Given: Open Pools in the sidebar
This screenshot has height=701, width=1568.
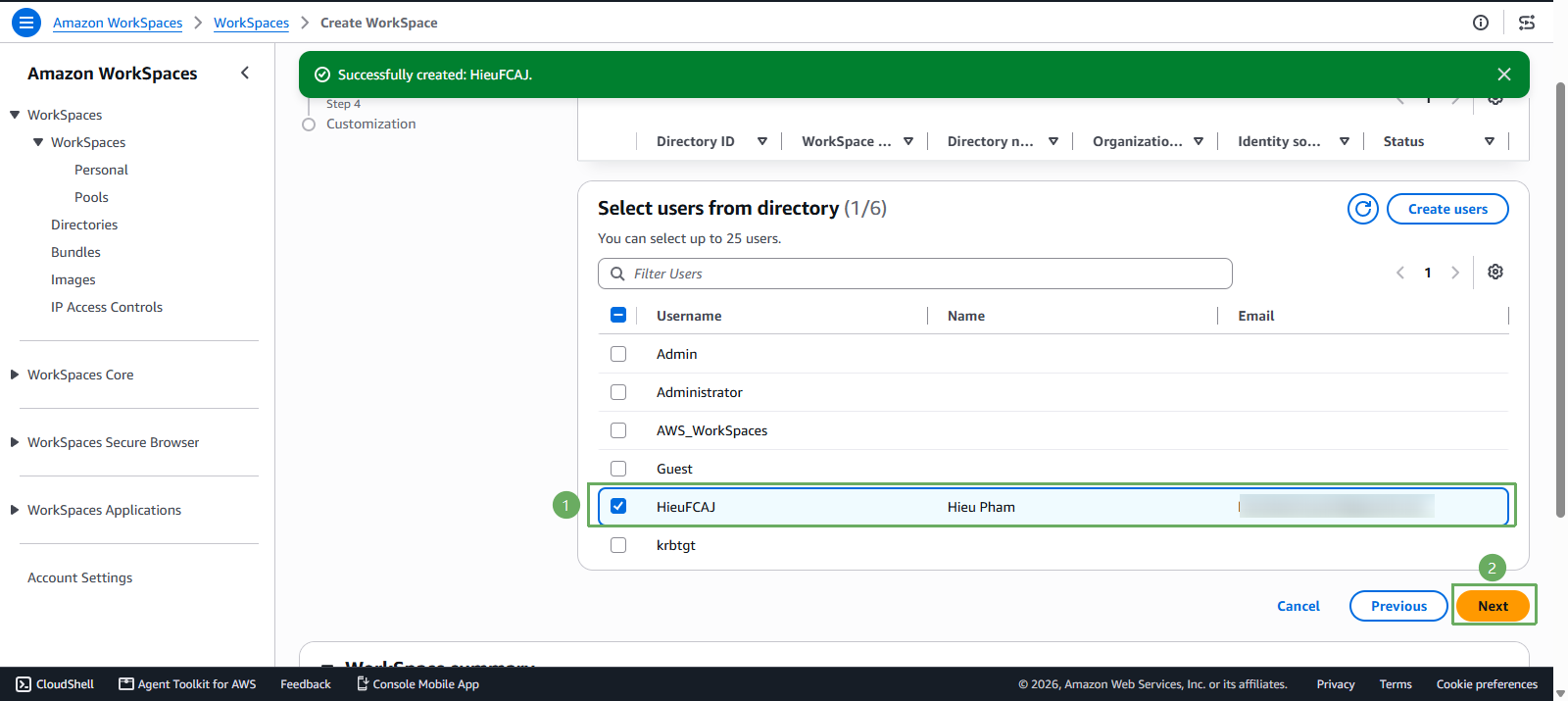Looking at the screenshot, I should pos(91,197).
